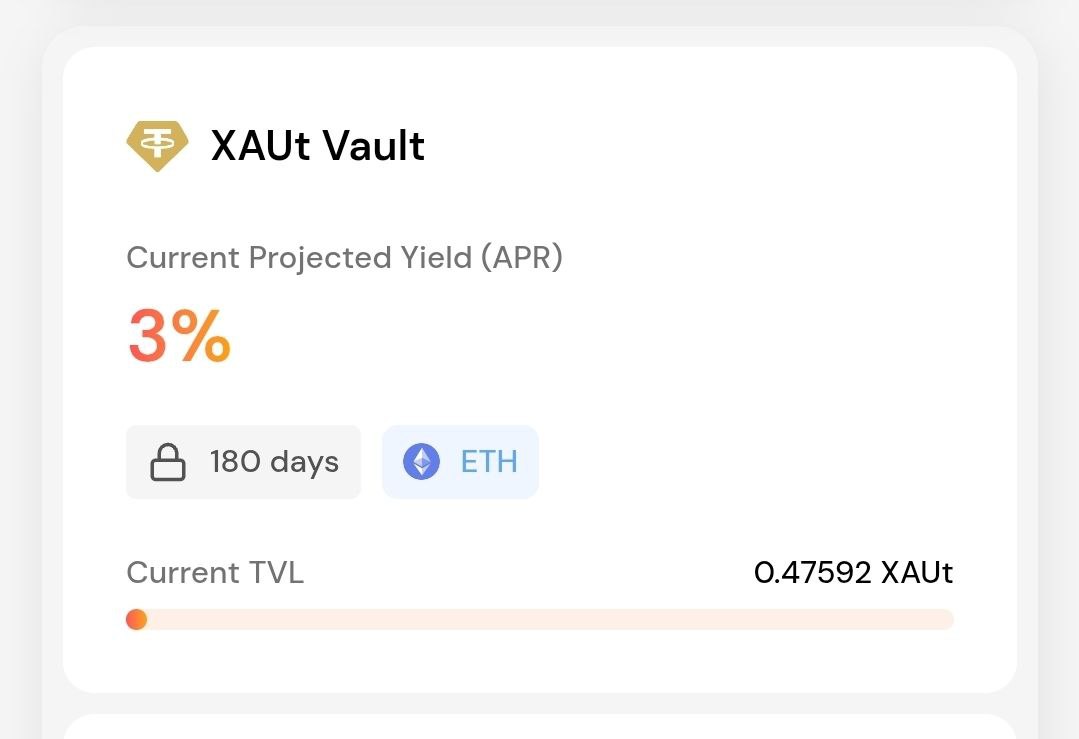This screenshot has width=1079, height=739.
Task: Click the word "Vault" in the card title
Action: pos(374,146)
